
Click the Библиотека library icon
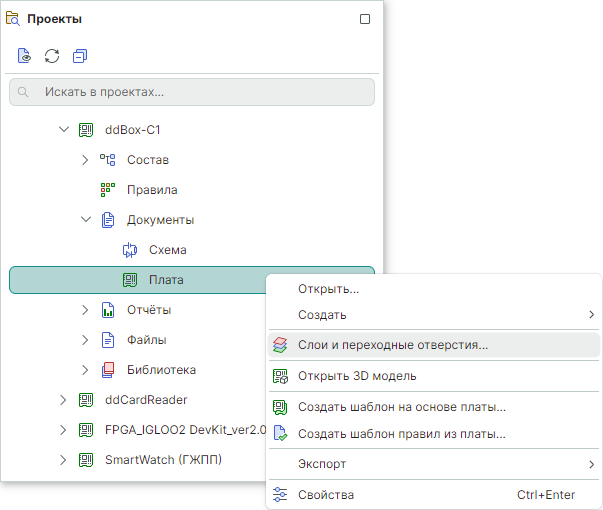click(x=108, y=370)
